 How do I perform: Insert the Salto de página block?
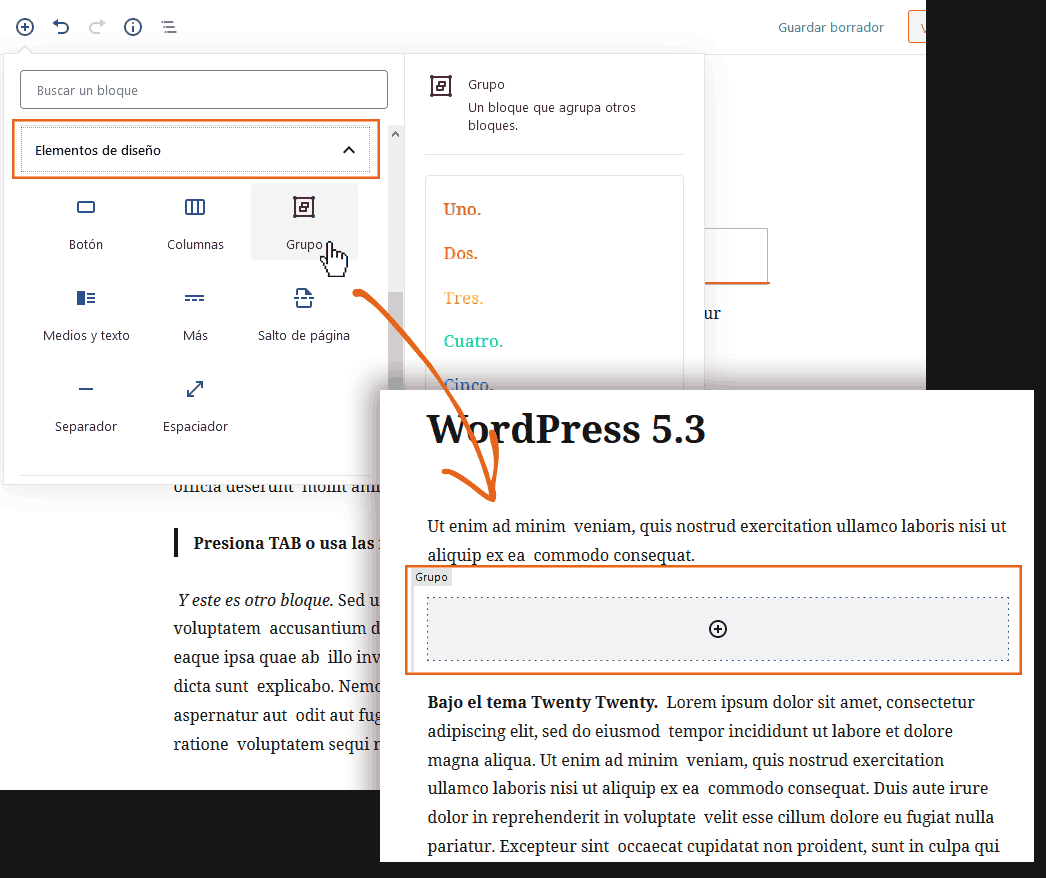[x=304, y=313]
